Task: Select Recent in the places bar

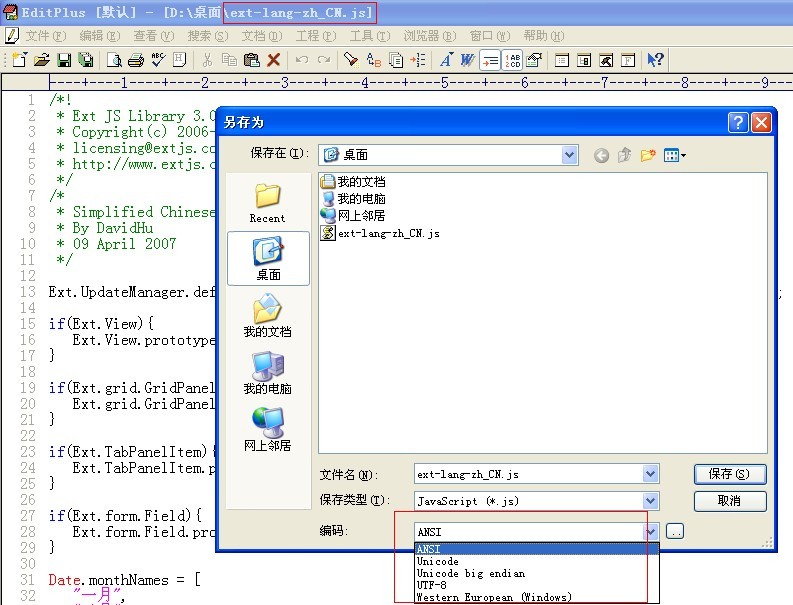Action: click(x=268, y=203)
